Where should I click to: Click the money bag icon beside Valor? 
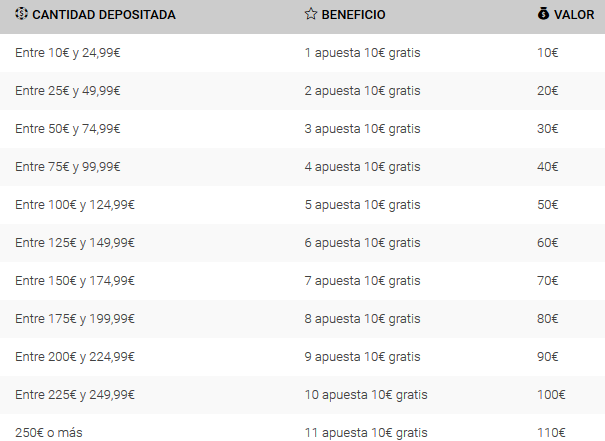pyautogui.click(x=543, y=14)
